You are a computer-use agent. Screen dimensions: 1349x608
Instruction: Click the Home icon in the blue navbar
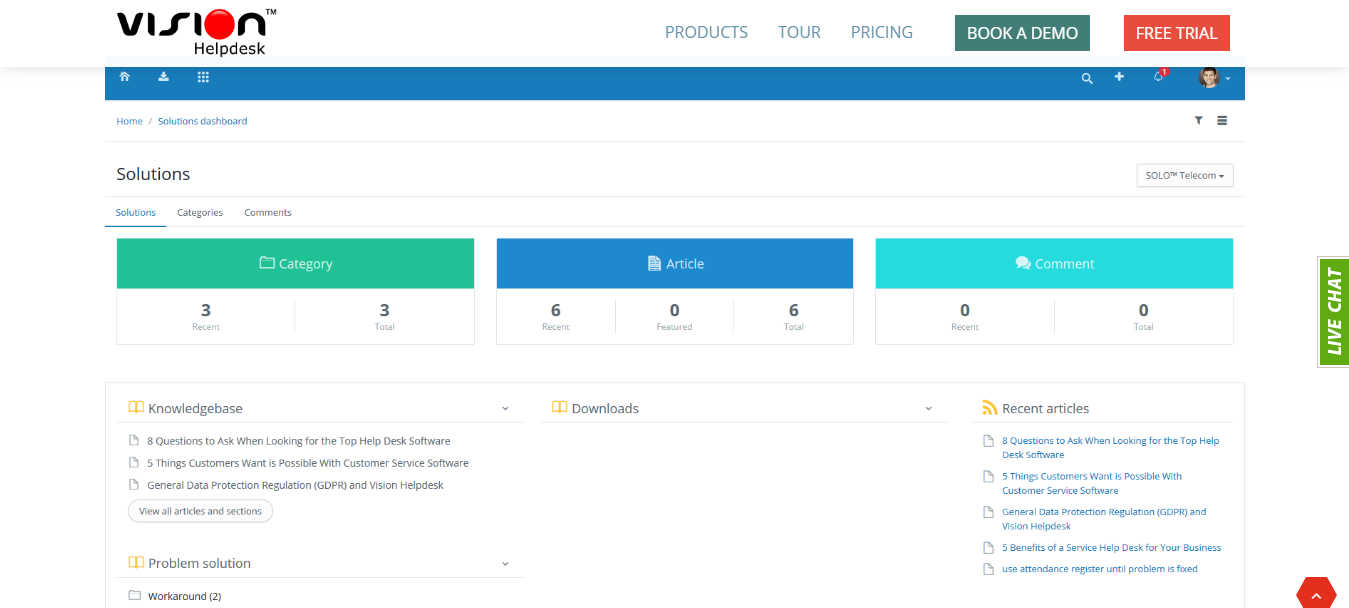pyautogui.click(x=124, y=76)
